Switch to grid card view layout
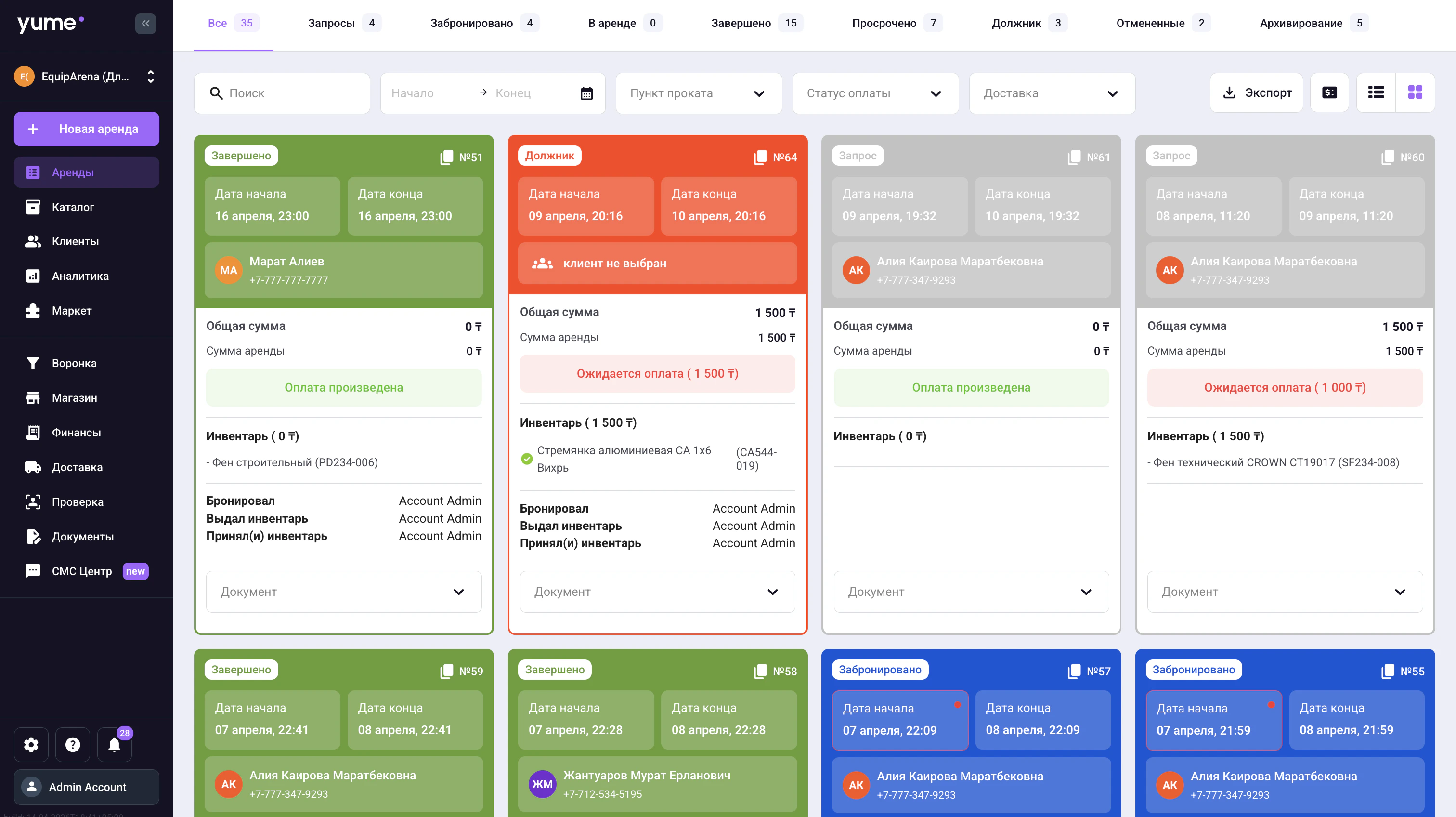 1415,92
